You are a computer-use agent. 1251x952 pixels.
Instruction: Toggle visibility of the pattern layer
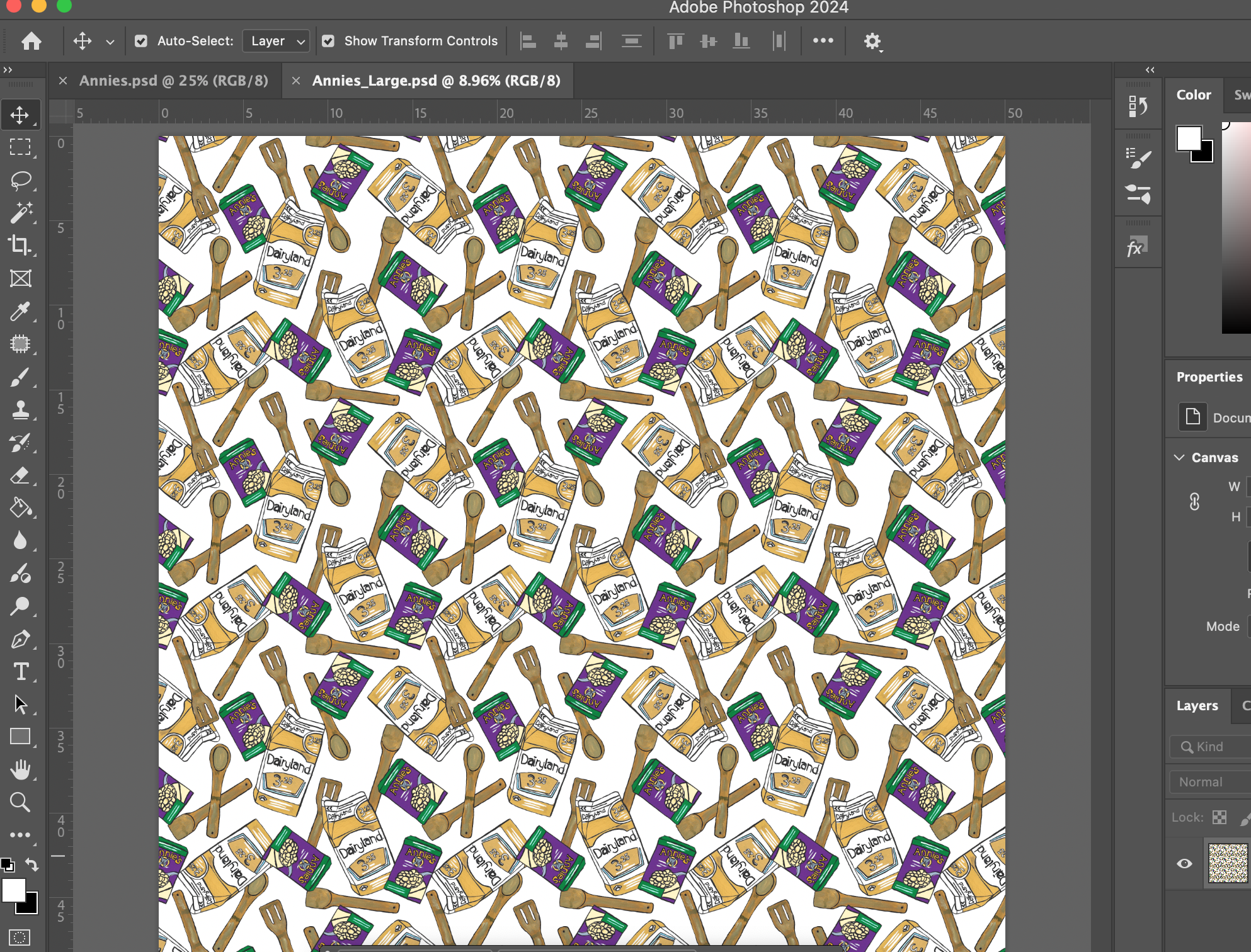click(1184, 863)
